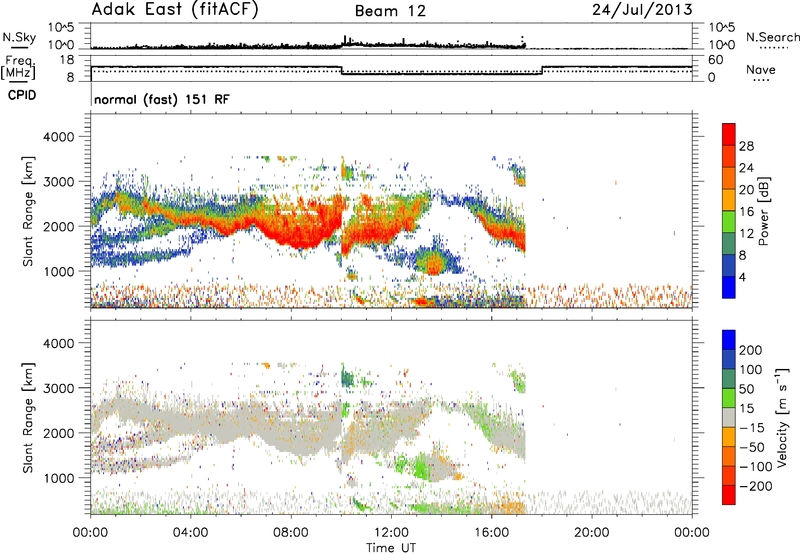Click the frequency line step-down near 10:00
This screenshot has width=800, height=554.
click(341, 70)
